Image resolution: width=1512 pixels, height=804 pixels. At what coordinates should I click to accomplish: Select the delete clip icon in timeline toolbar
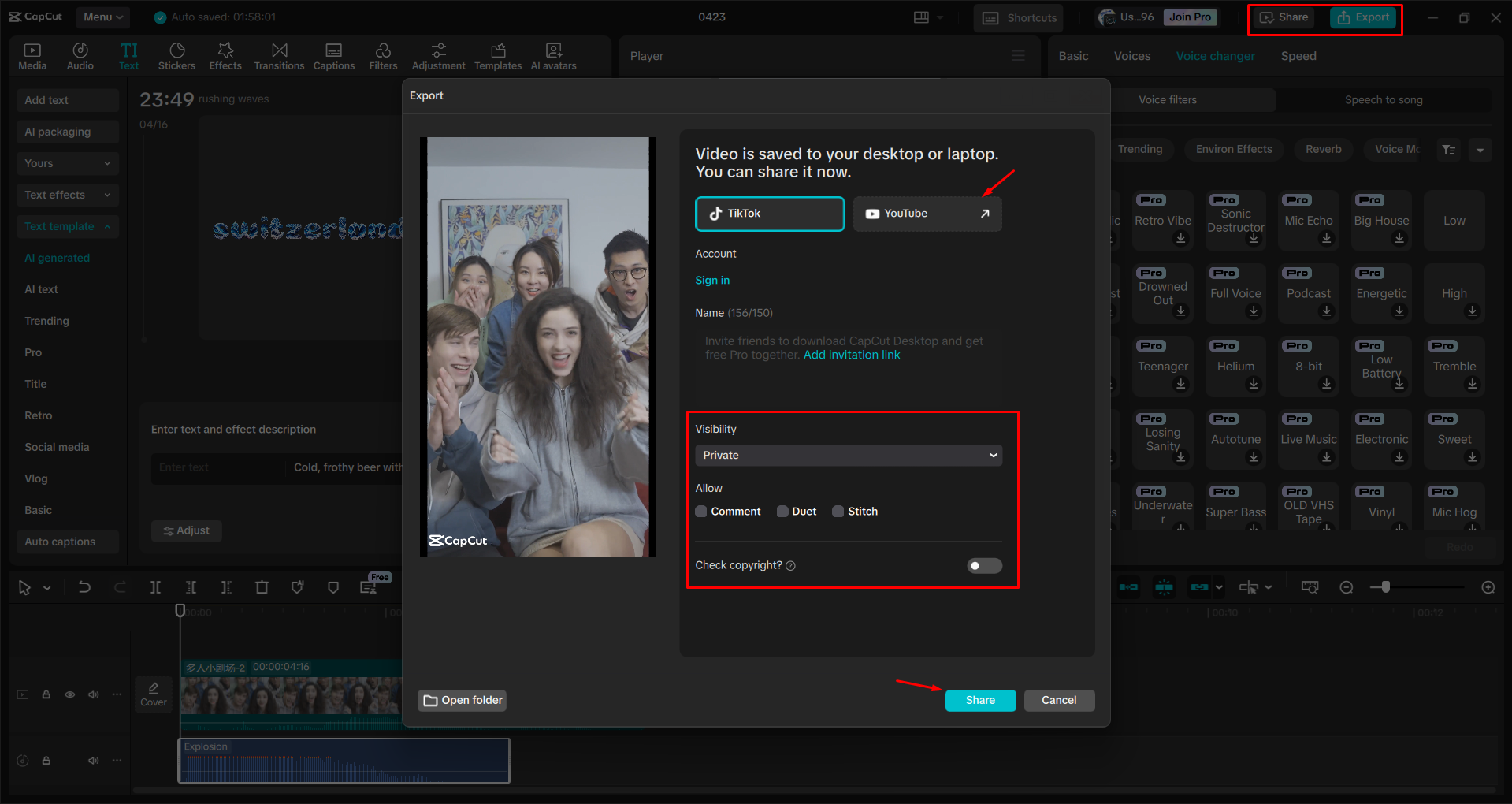click(262, 586)
